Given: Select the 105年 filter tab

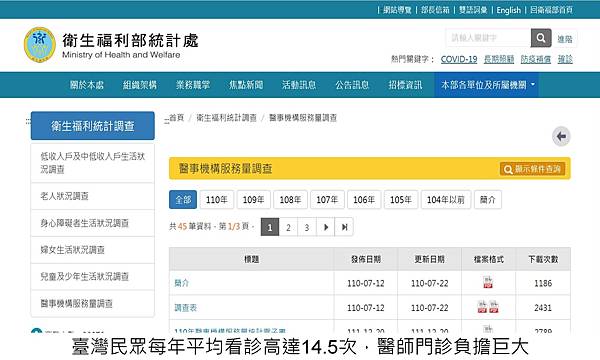Looking at the screenshot, I should pyautogui.click(x=401, y=200).
